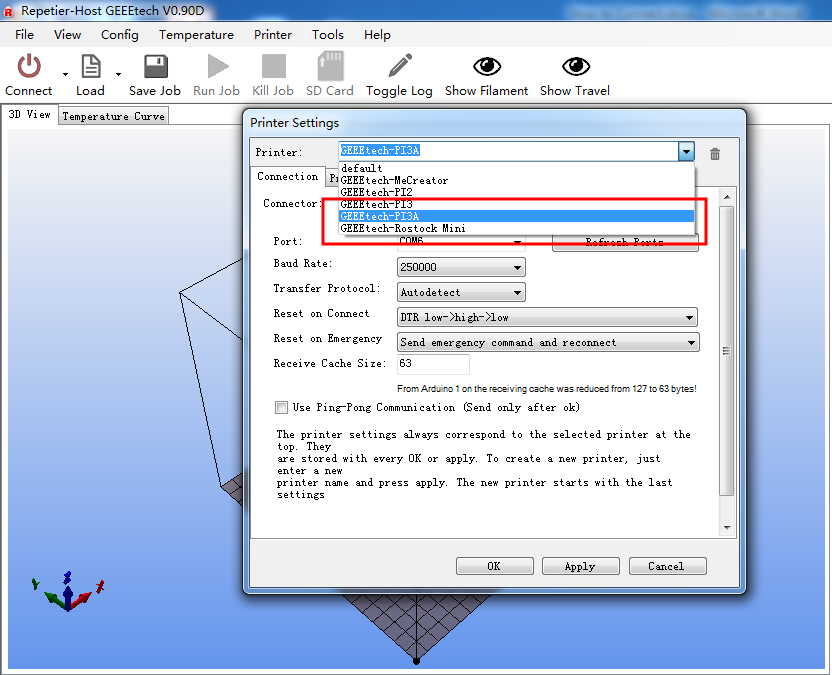The width and height of the screenshot is (832, 675).
Task: Click the Connect power icon
Action: [x=29, y=66]
